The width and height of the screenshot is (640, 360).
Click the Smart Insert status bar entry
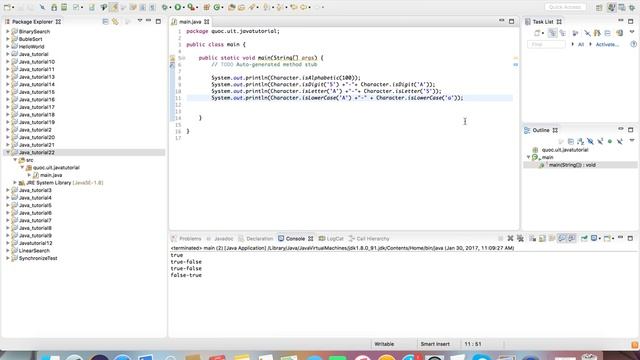(x=435, y=344)
